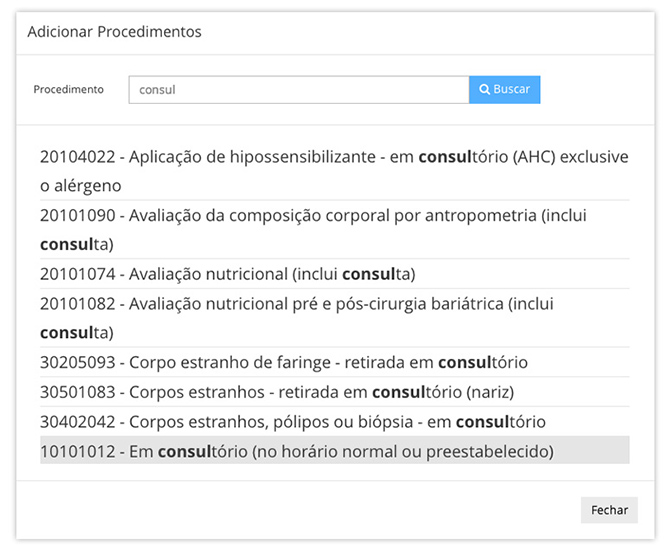Click the 'consul' text in search box
The height and width of the screenshot is (552, 670).
(x=157, y=90)
